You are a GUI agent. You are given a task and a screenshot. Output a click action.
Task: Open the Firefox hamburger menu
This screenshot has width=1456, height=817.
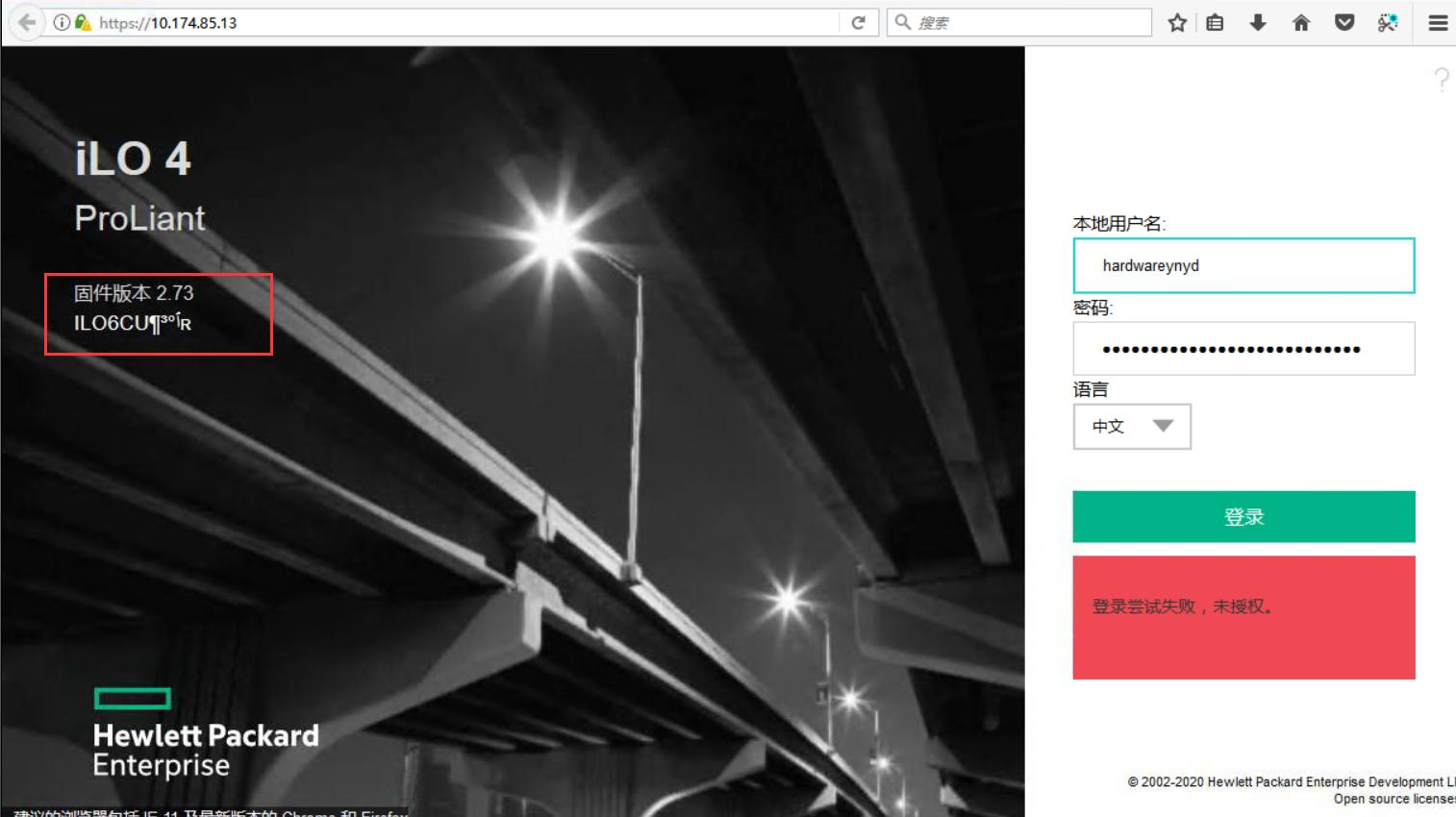1438,23
